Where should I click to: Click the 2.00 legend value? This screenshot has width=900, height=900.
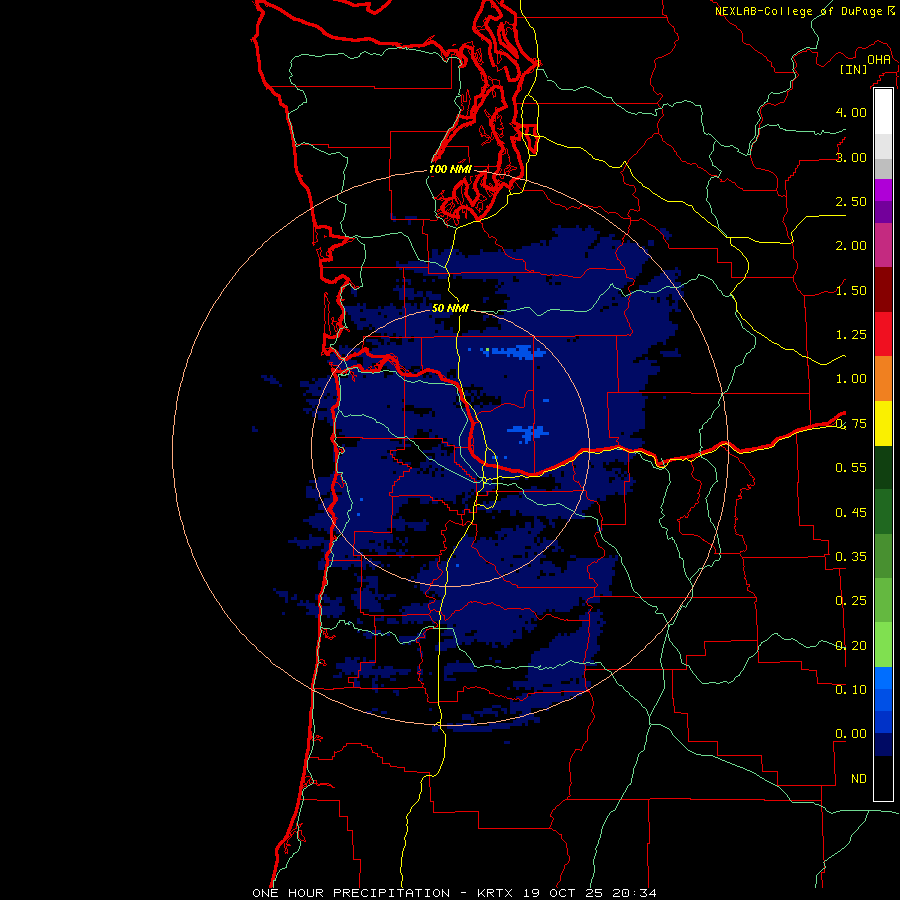(x=851, y=246)
